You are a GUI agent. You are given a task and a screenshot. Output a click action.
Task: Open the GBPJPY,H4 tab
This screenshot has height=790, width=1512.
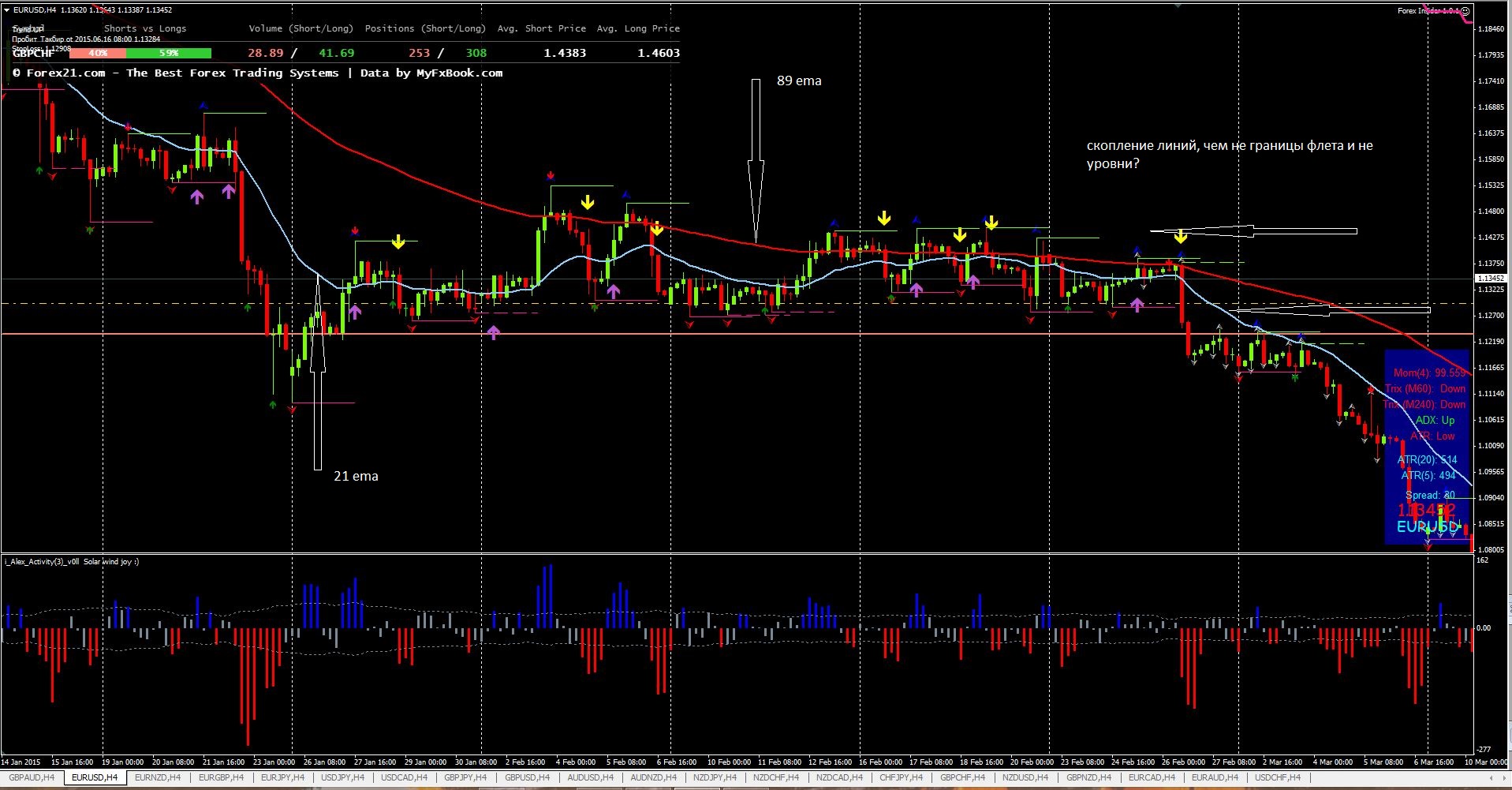click(x=465, y=778)
